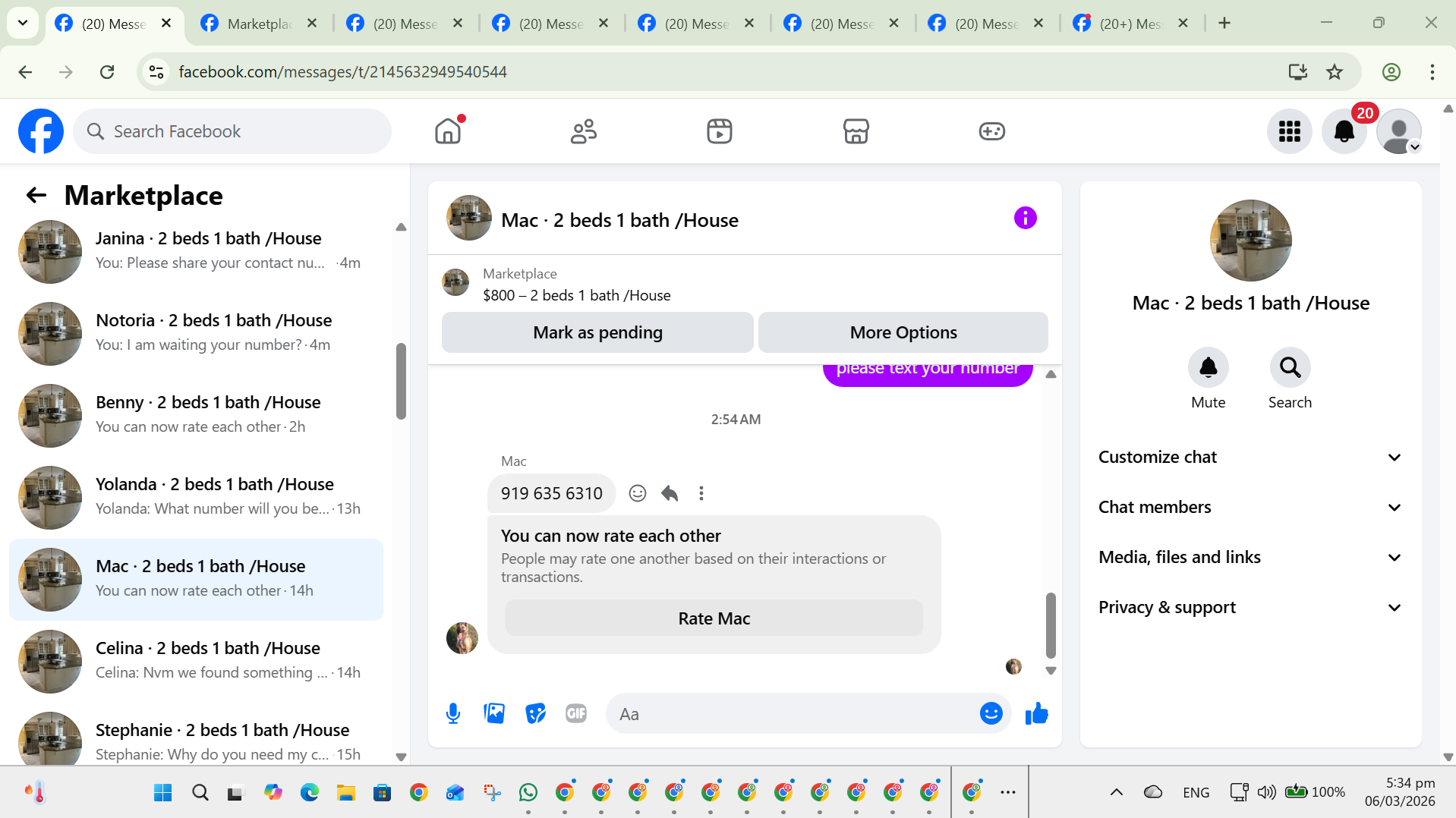
Task: Send a thumbs up like
Action: (x=1036, y=713)
